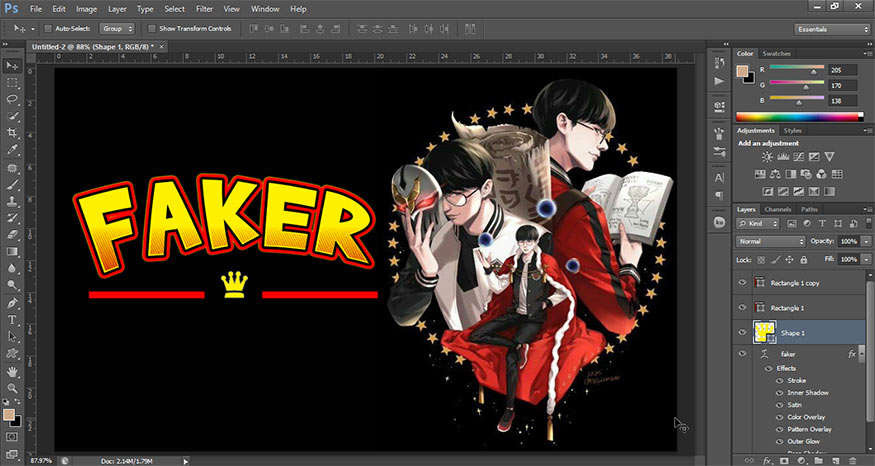
Task: Toggle the Color Overlay effect visibility
Action: [780, 417]
